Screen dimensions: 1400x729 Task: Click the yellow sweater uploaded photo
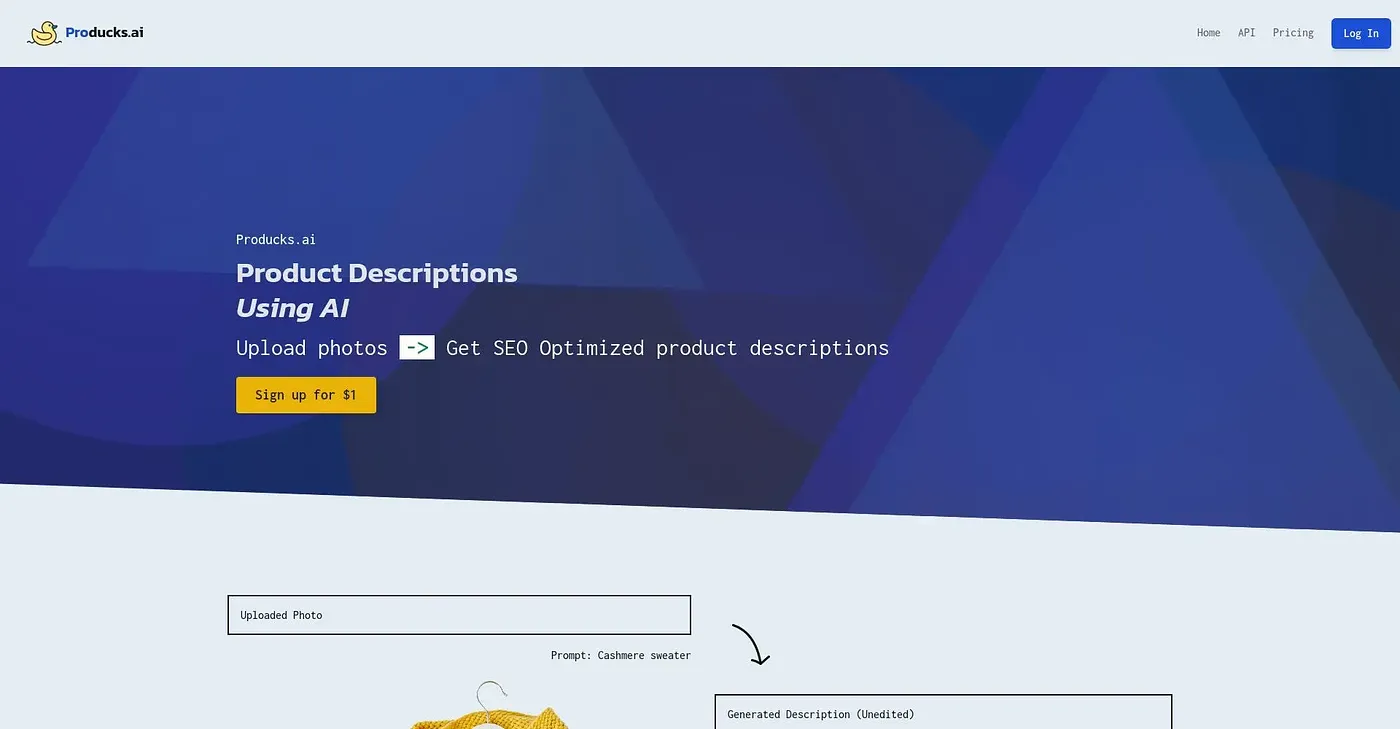(x=490, y=706)
